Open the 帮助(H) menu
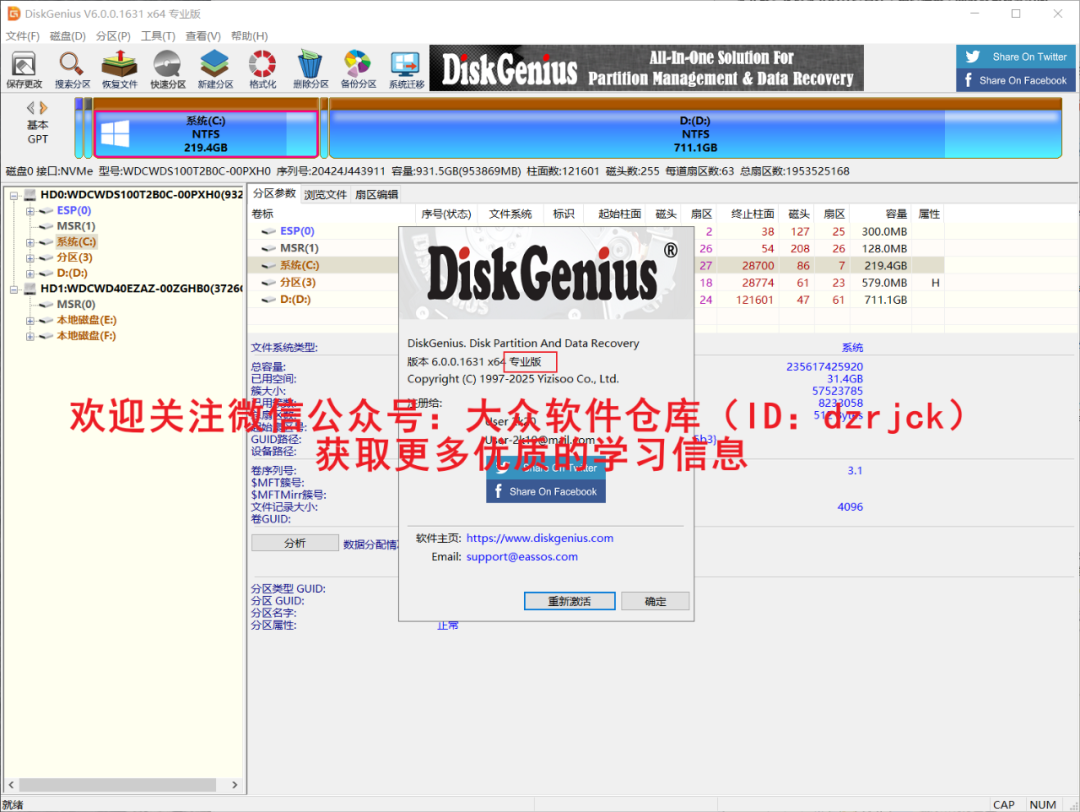Viewport: 1080px width, 812px height. coord(249,36)
